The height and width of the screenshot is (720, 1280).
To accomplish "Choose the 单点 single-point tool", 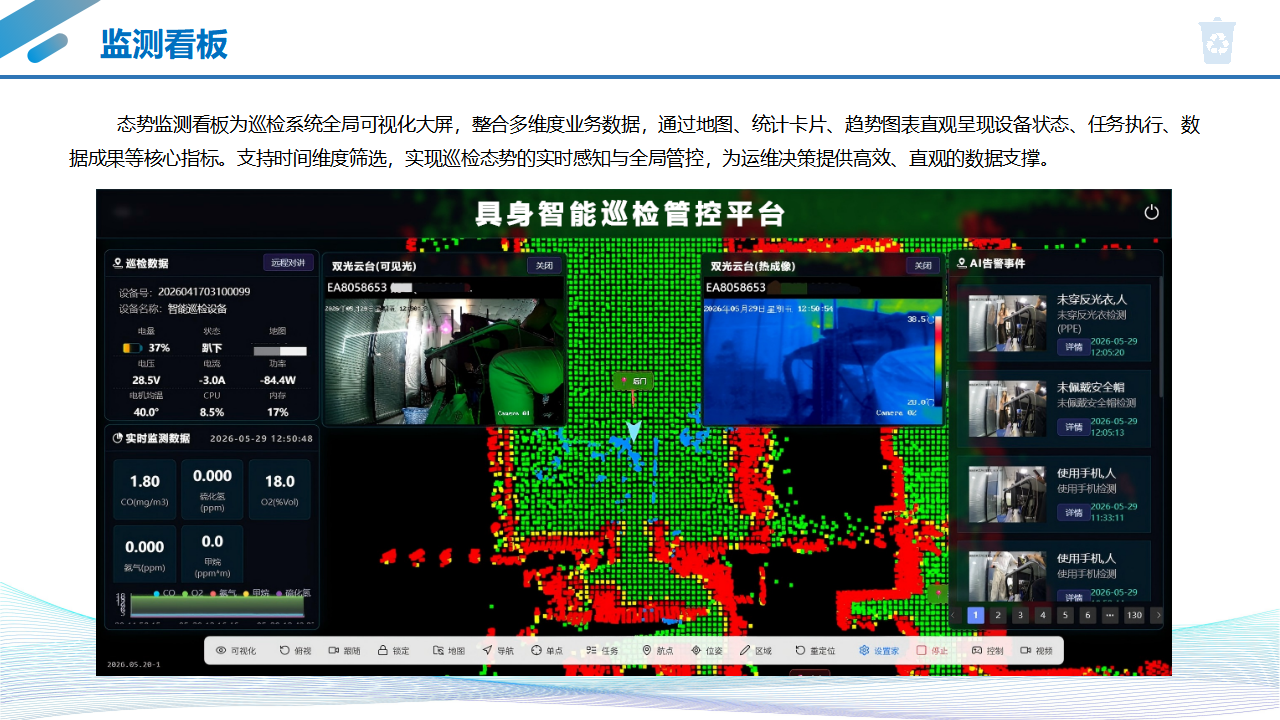I will 548,650.
